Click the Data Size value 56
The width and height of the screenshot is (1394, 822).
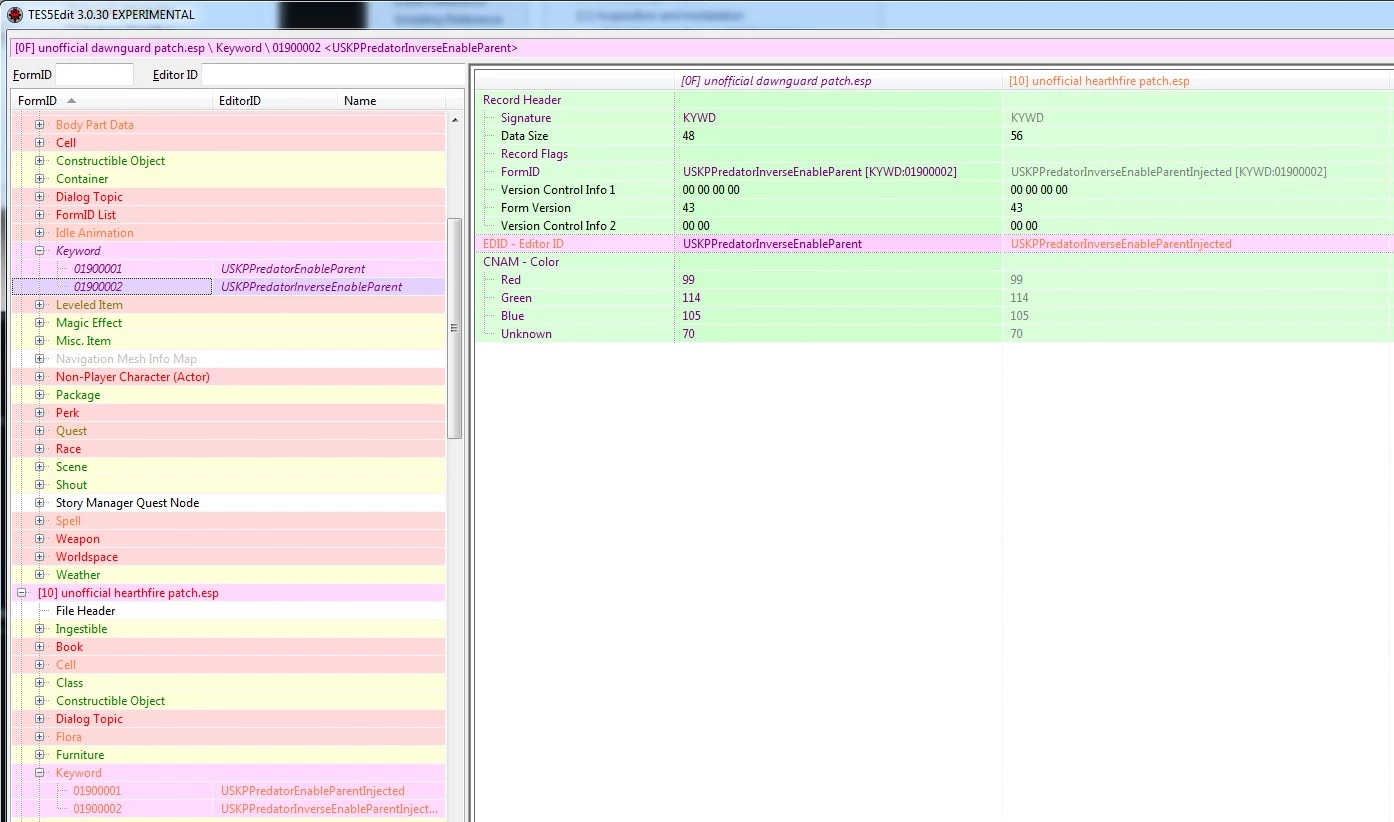coord(1017,136)
